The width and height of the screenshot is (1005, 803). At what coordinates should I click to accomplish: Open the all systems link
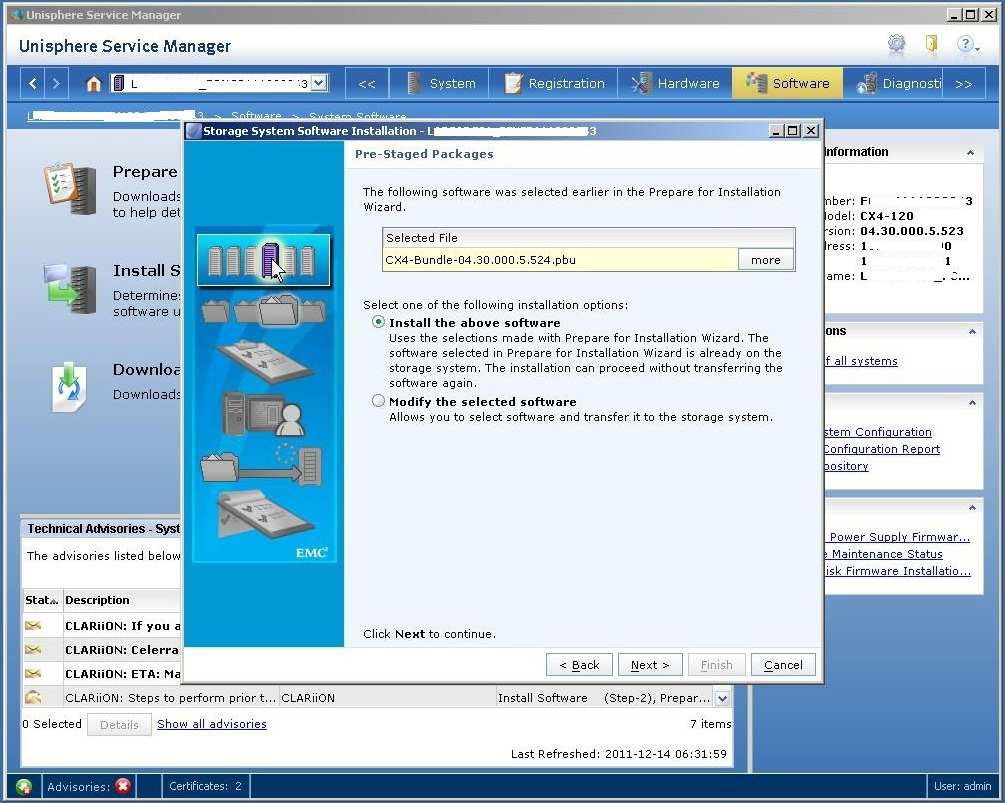tap(861, 361)
